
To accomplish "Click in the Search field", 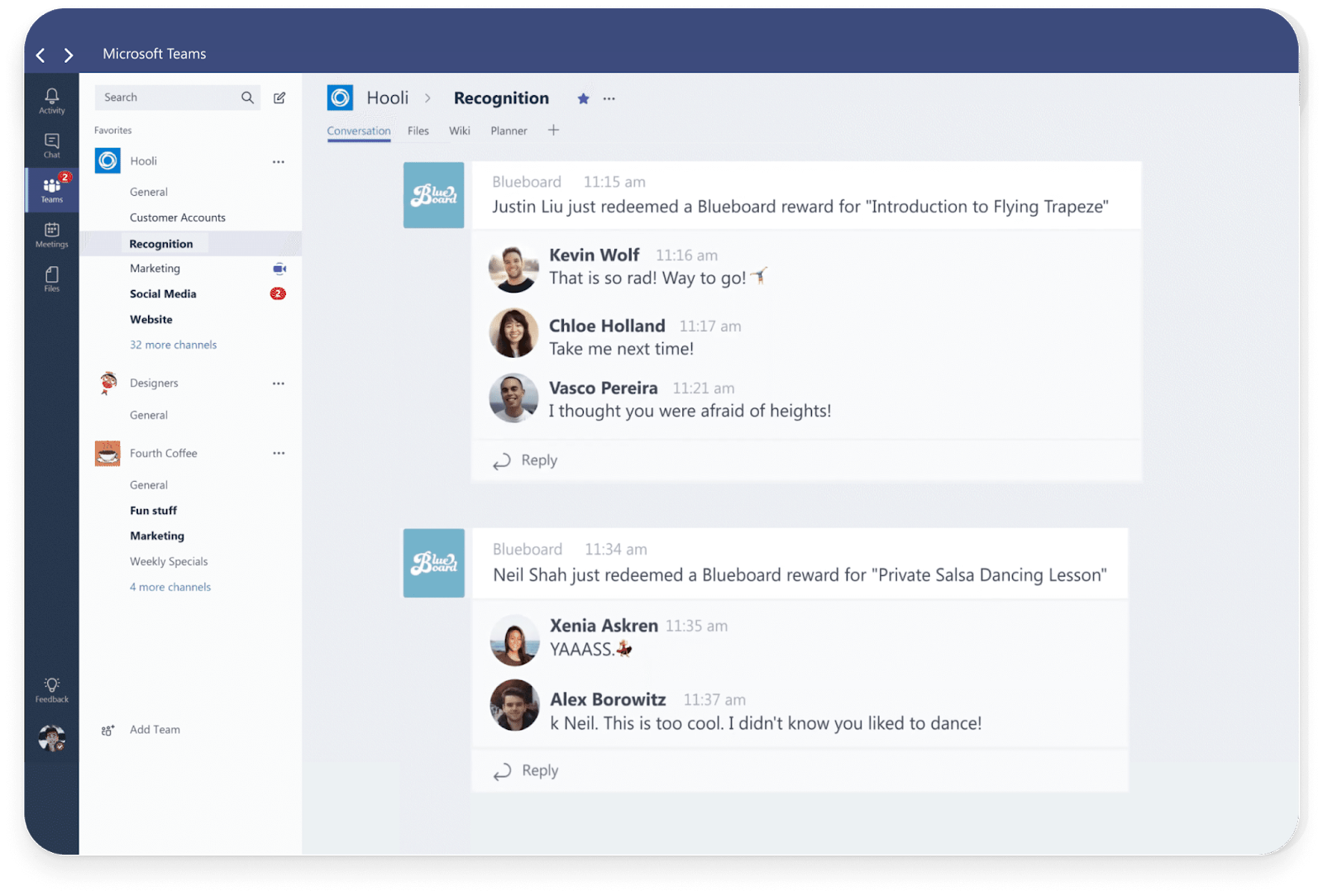I will [x=178, y=98].
